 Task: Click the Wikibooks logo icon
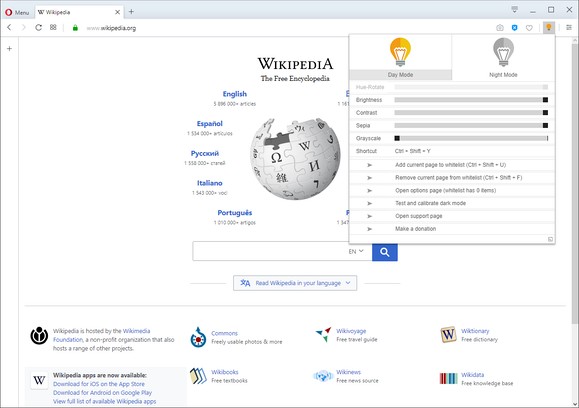pyautogui.click(x=198, y=376)
